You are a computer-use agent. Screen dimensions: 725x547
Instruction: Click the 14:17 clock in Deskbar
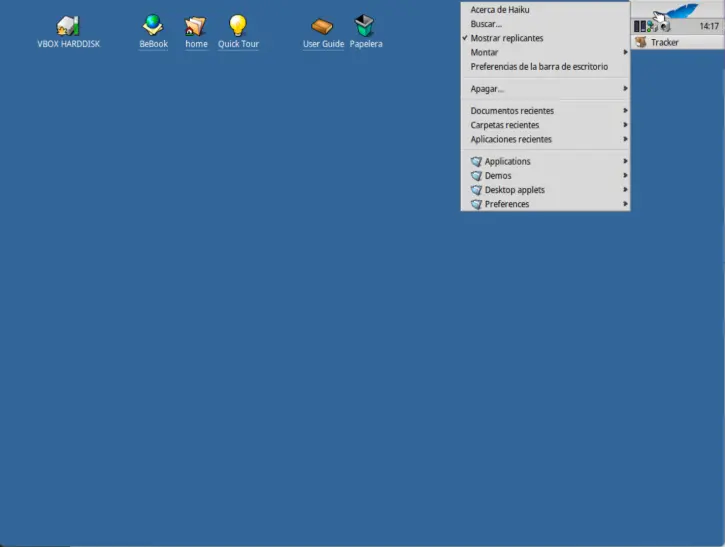(709, 26)
